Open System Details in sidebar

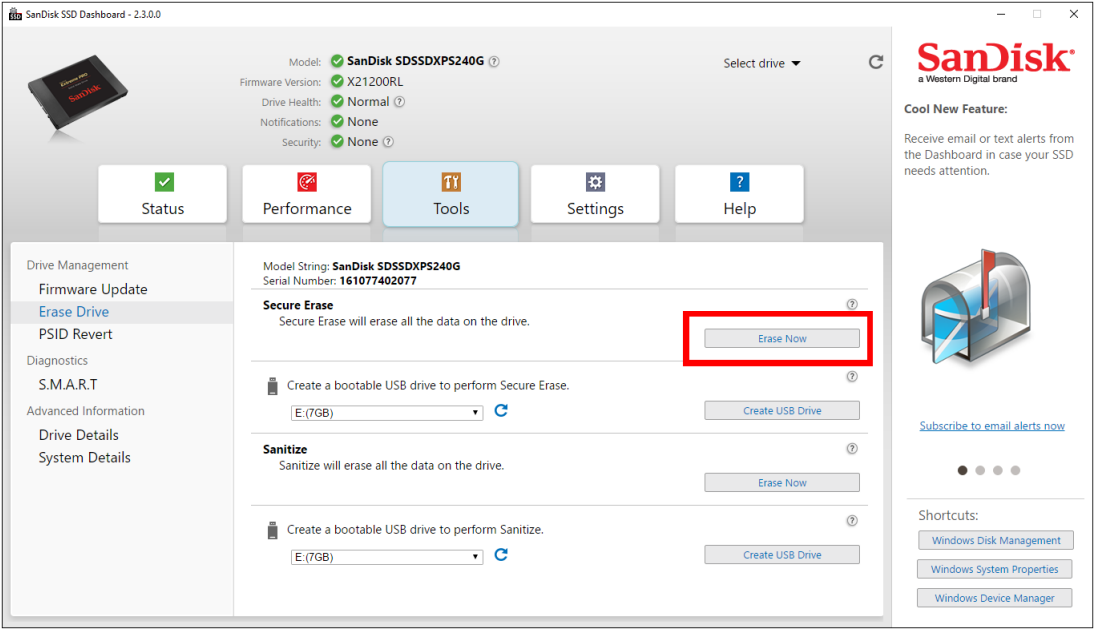click(x=84, y=457)
